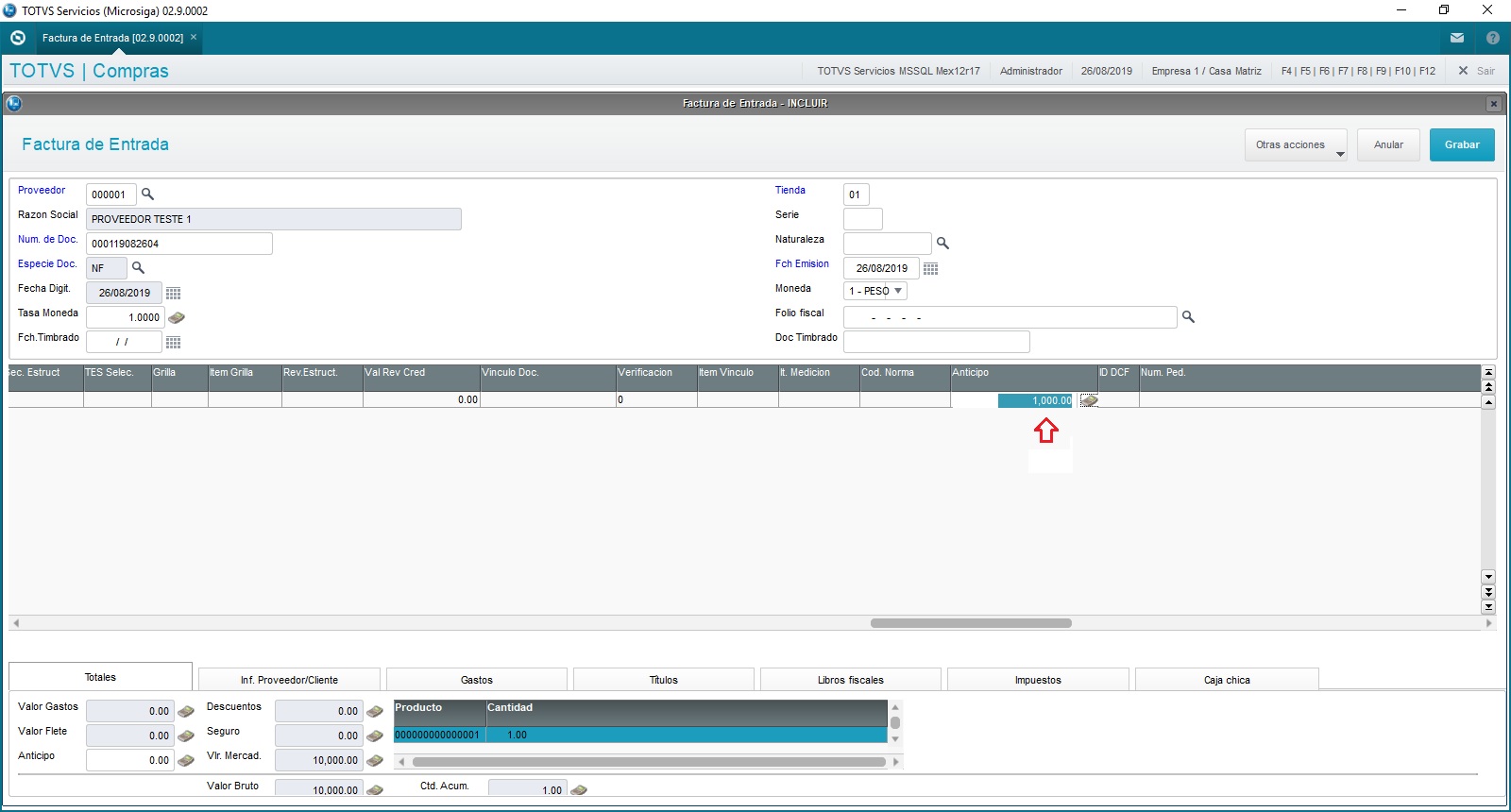Switch to the Impuestos tab
Screen dimensions: 1511x812
[x=1038, y=680]
